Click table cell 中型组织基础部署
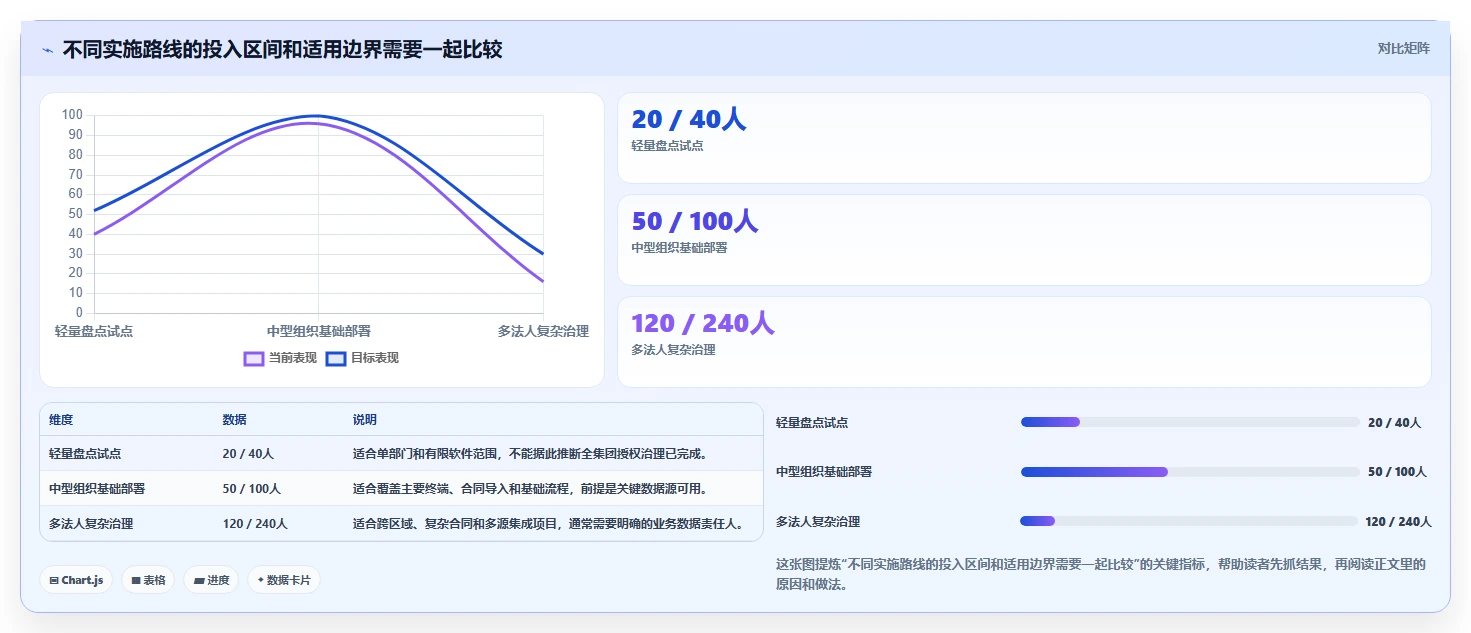Viewport: 1471px width, 633px height. [97, 489]
